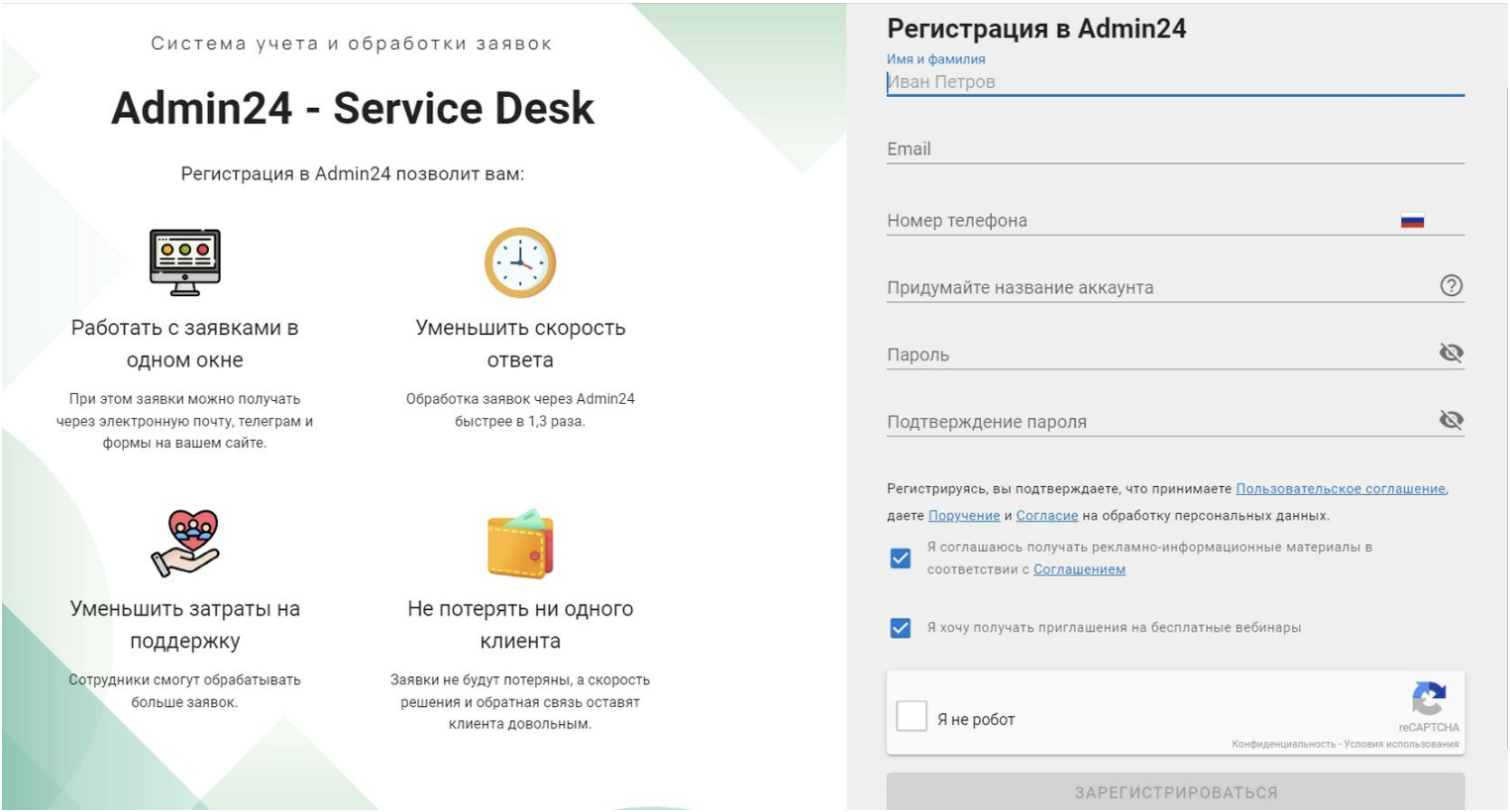This screenshot has width=1510, height=812.
Task: Click the account name help question icon
Action: coord(1452,286)
